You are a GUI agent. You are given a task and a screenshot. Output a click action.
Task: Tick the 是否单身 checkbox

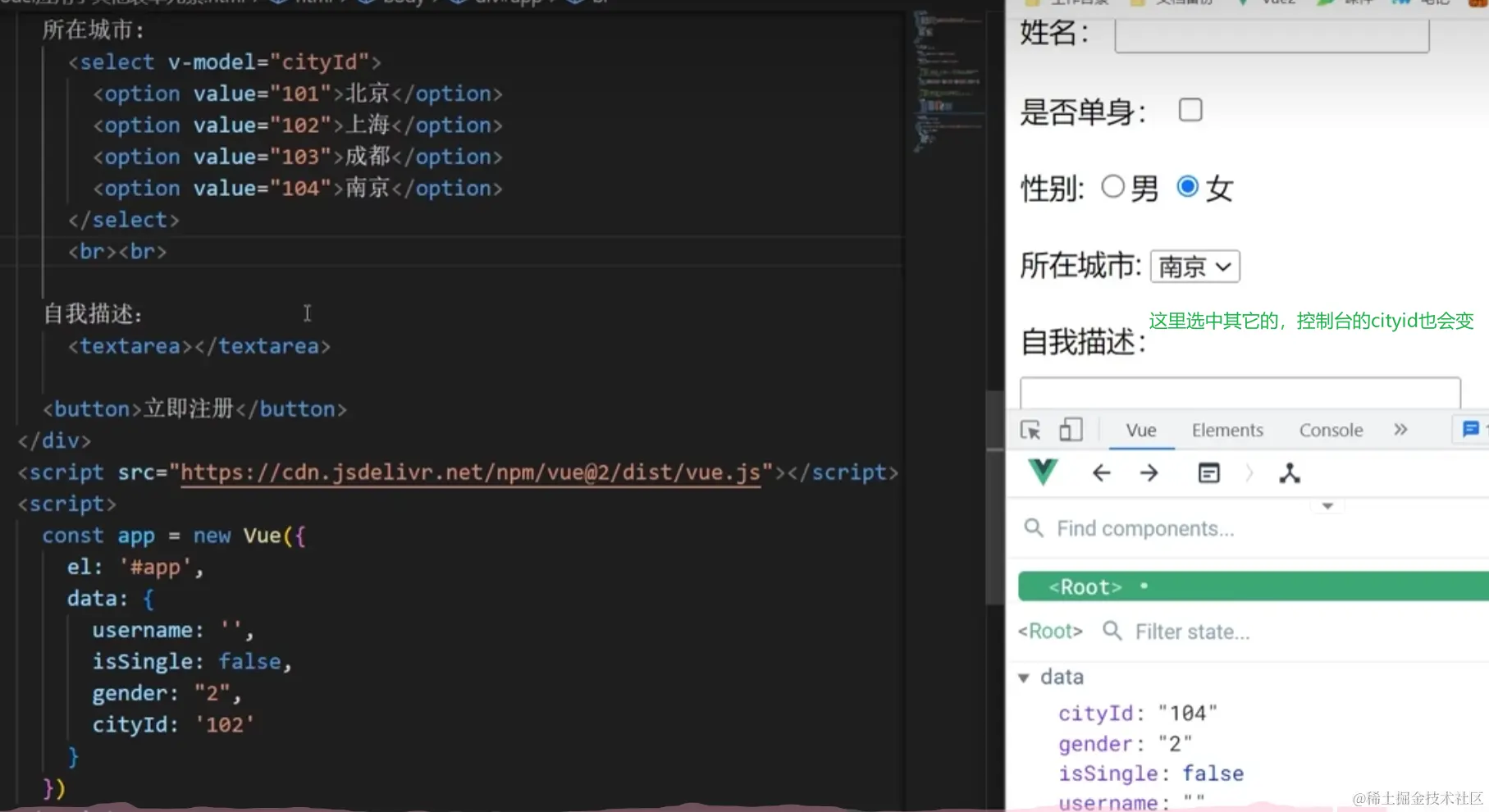(1190, 110)
